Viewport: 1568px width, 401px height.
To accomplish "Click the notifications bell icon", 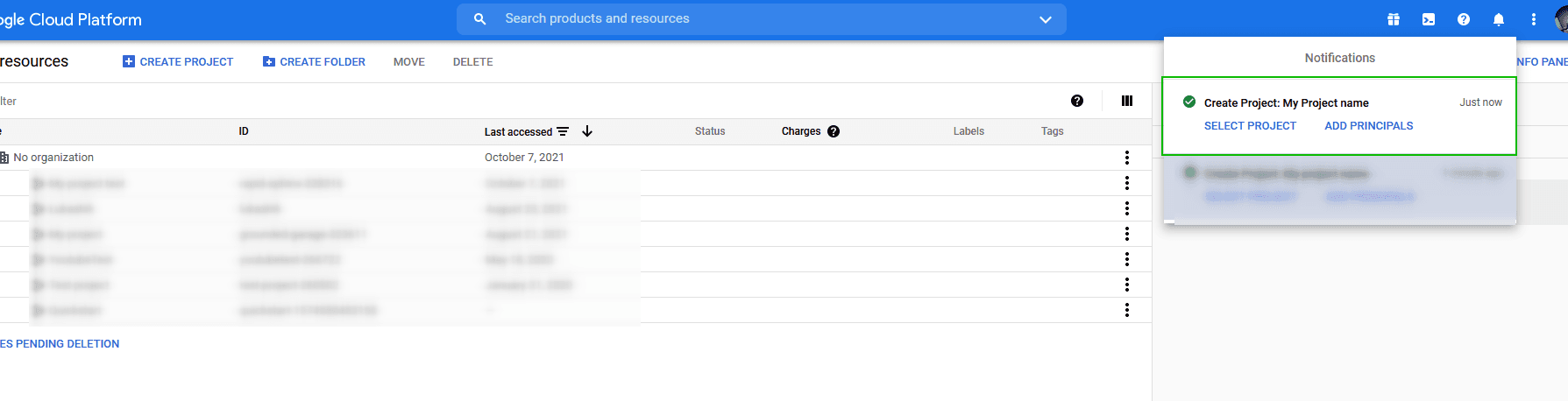I will coord(1499,19).
